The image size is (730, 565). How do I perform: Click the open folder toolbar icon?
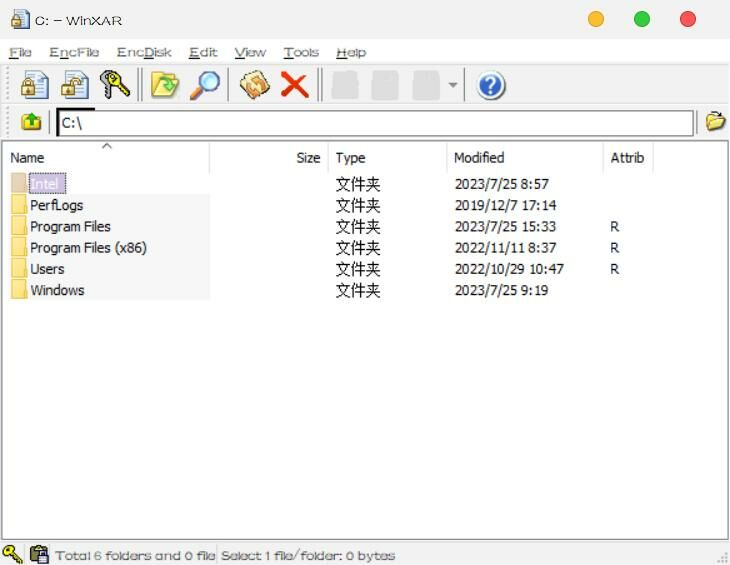(x=164, y=85)
